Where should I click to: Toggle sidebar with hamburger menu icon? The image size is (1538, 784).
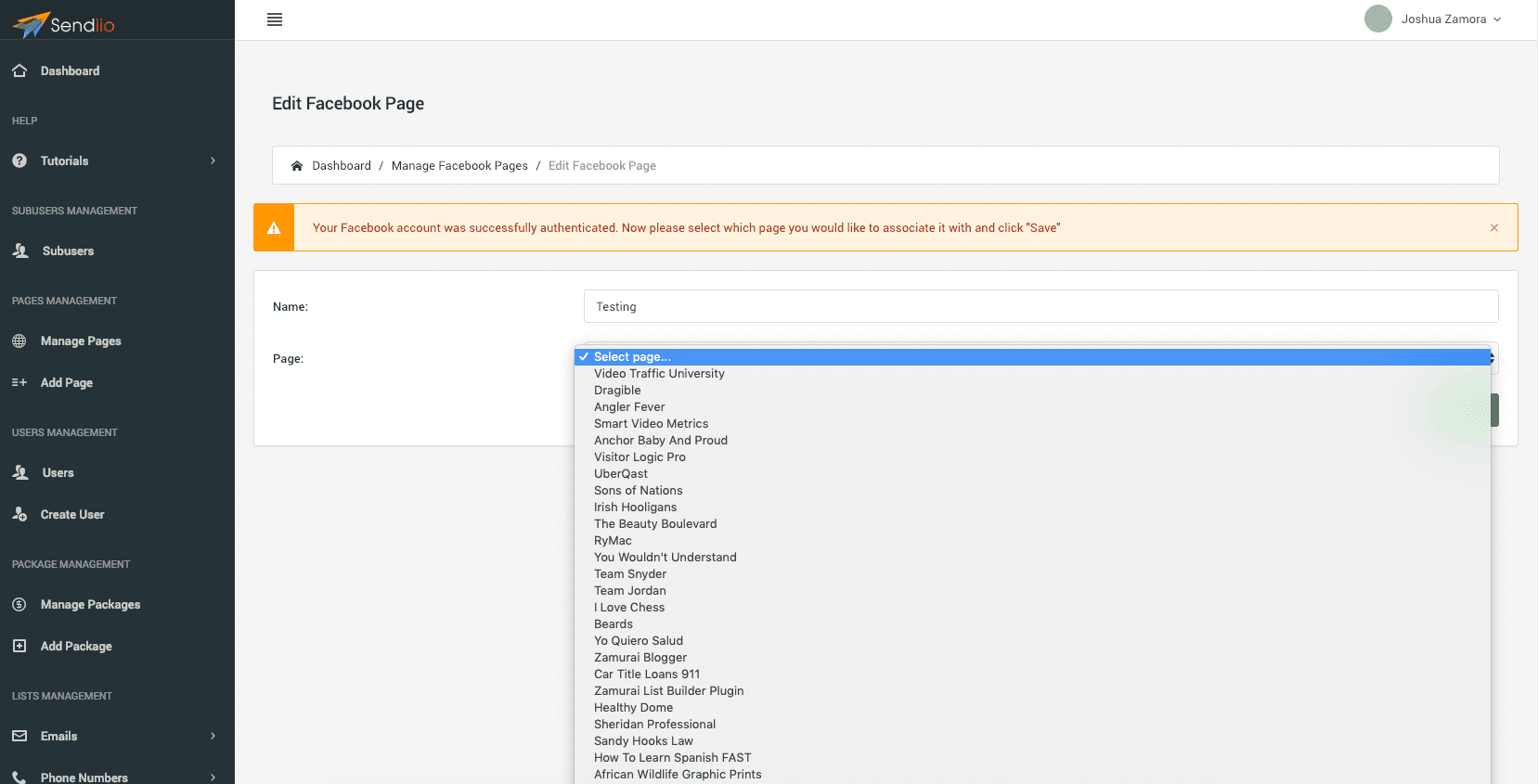pyautogui.click(x=275, y=19)
